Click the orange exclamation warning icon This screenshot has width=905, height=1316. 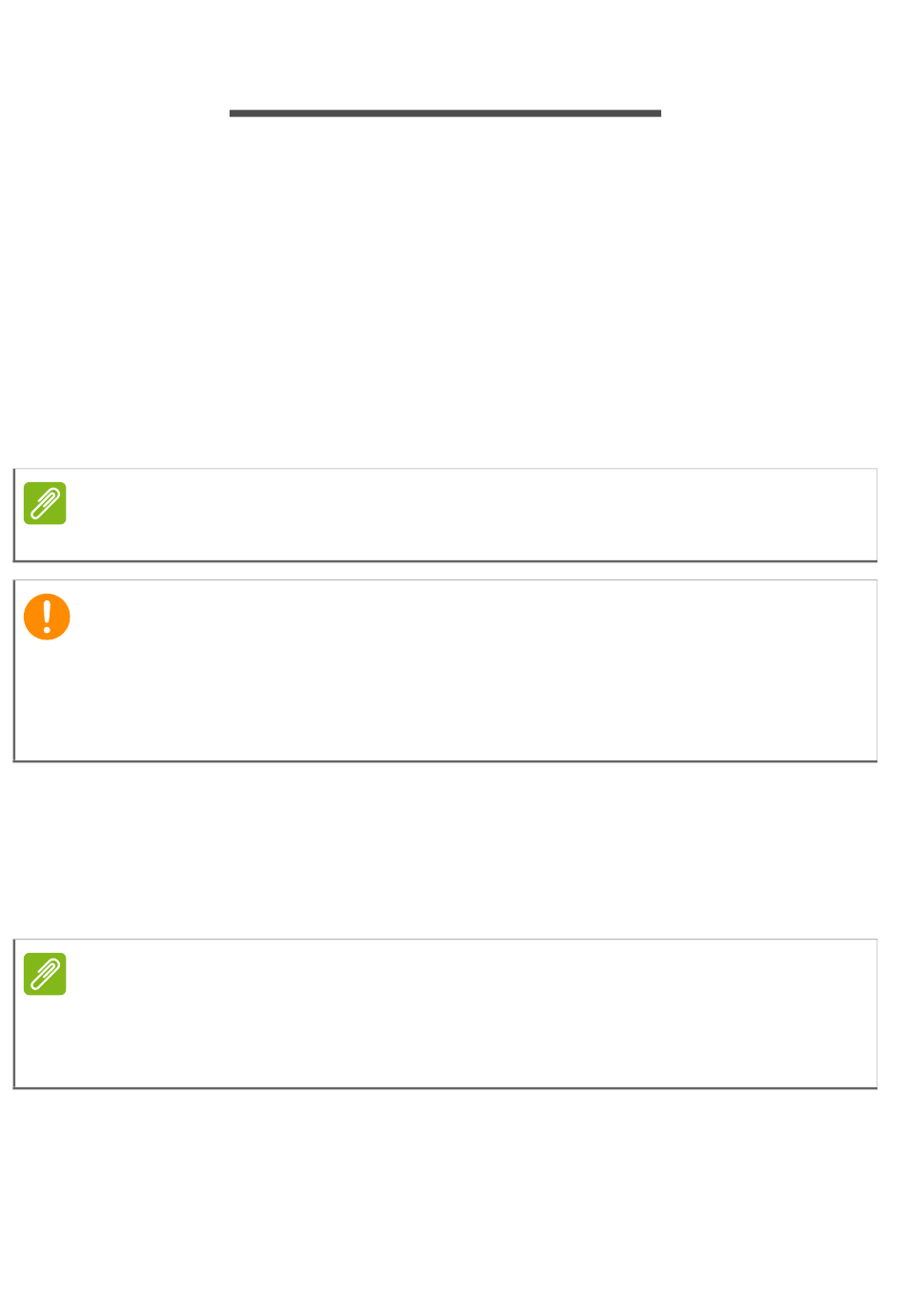pyautogui.click(x=47, y=617)
